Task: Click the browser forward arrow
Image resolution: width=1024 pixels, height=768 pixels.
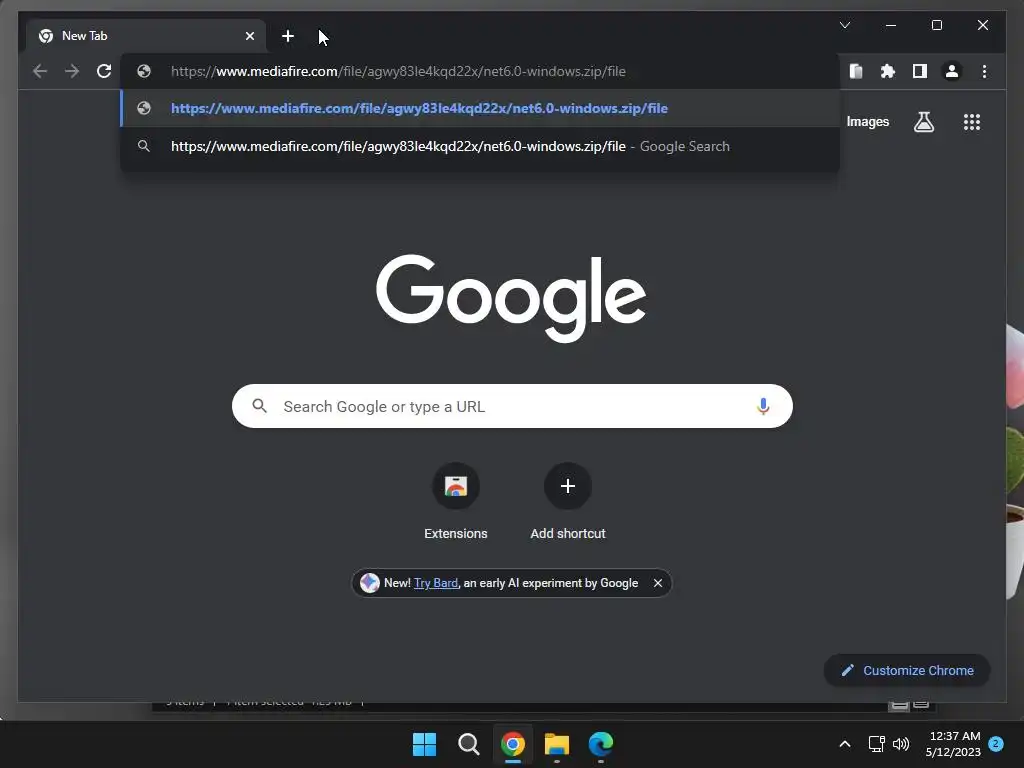Action: [x=72, y=71]
